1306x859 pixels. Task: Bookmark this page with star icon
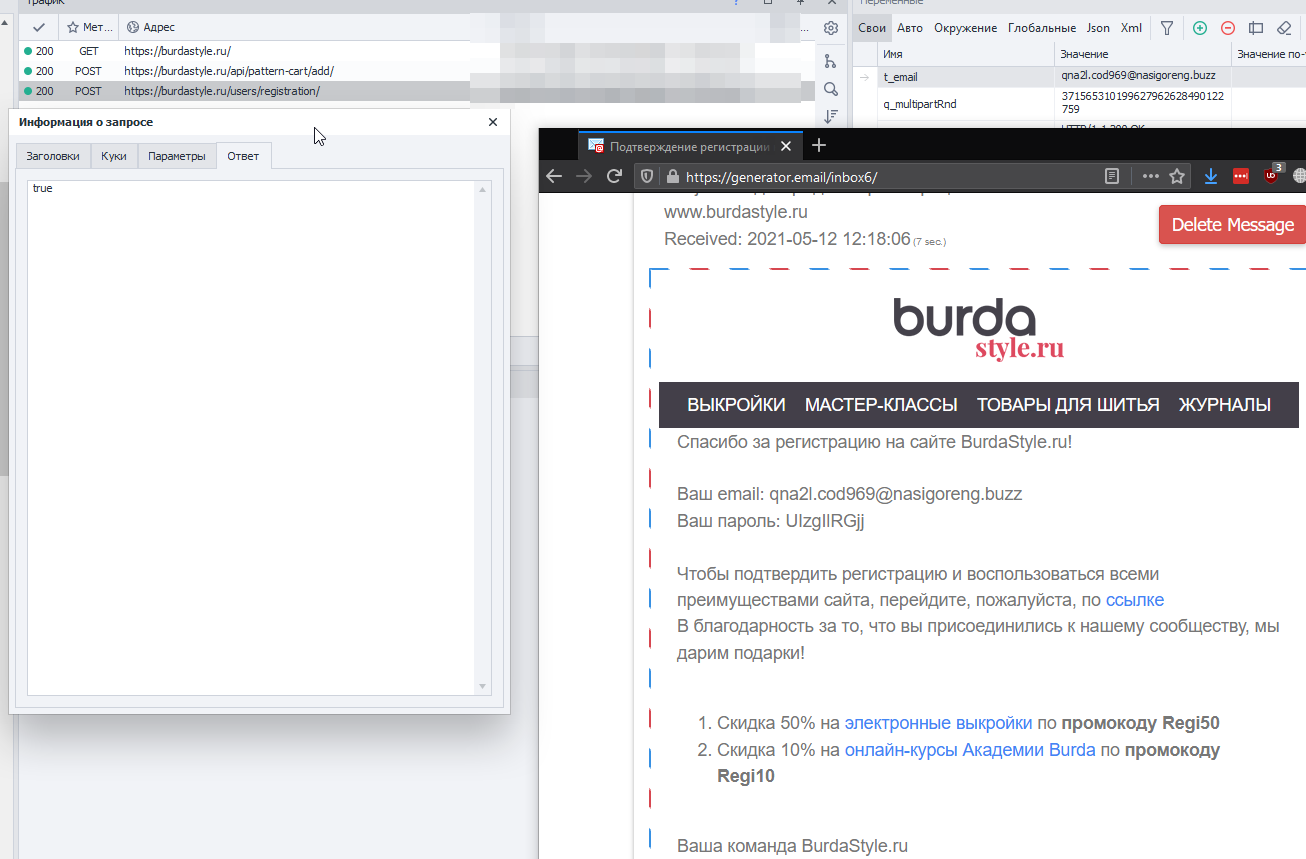tap(1177, 176)
